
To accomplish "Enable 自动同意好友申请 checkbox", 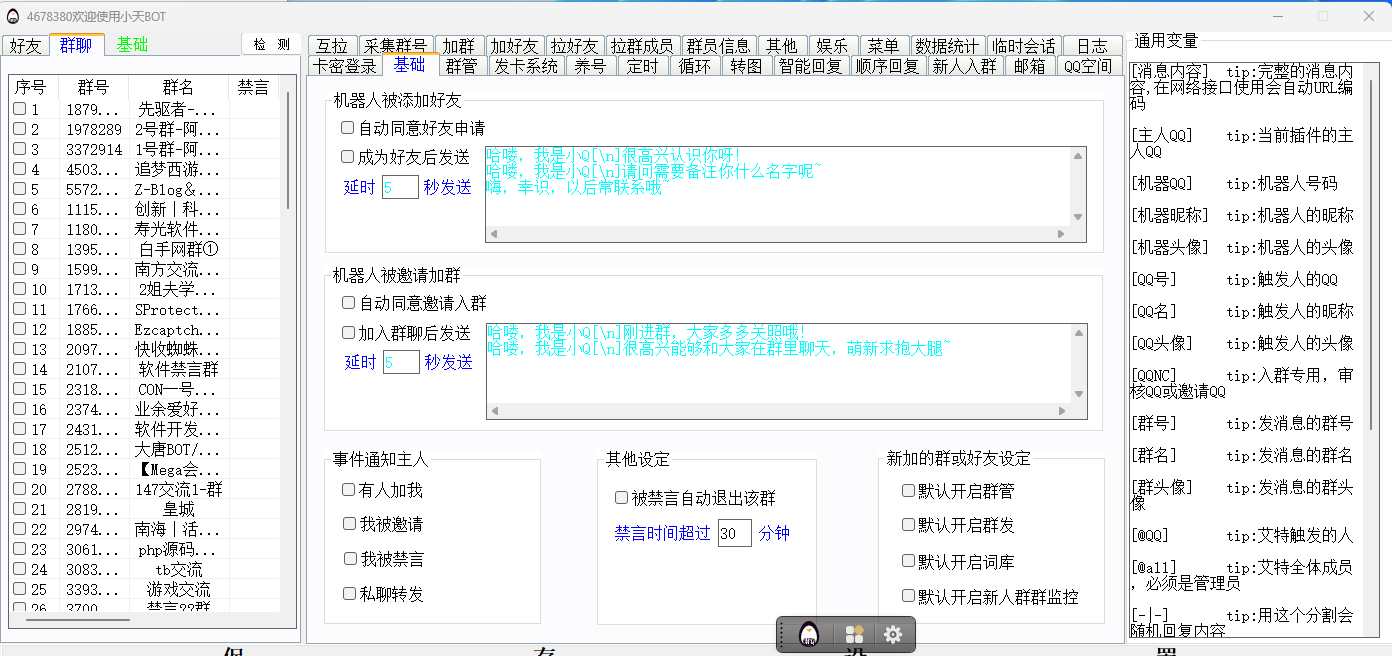I will click(x=348, y=128).
